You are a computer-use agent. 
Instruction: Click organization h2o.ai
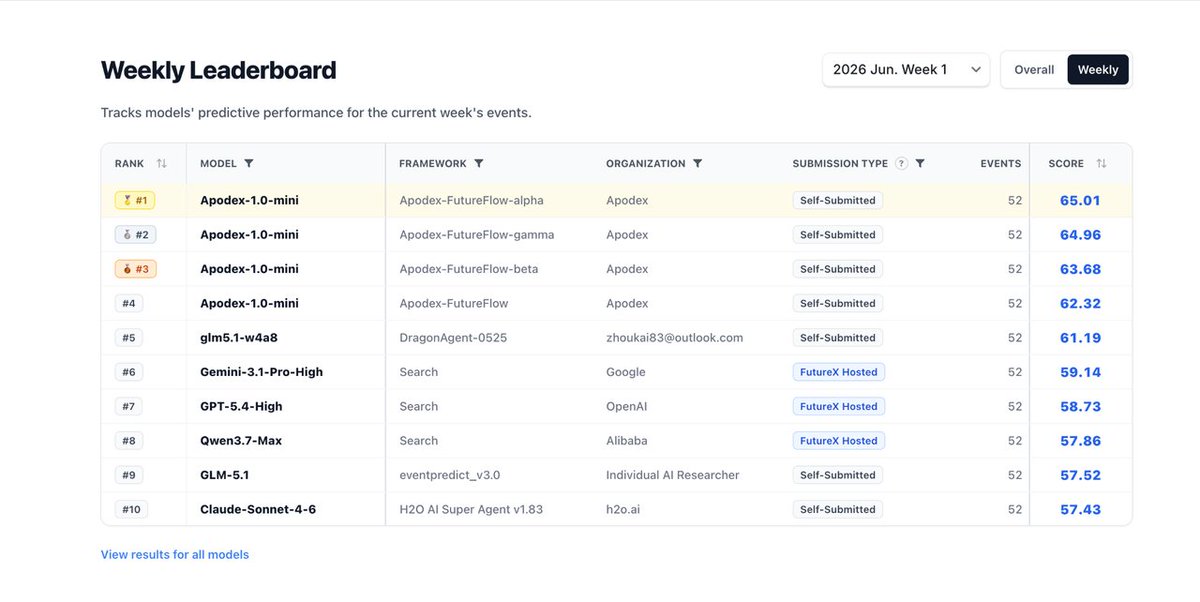pos(625,509)
